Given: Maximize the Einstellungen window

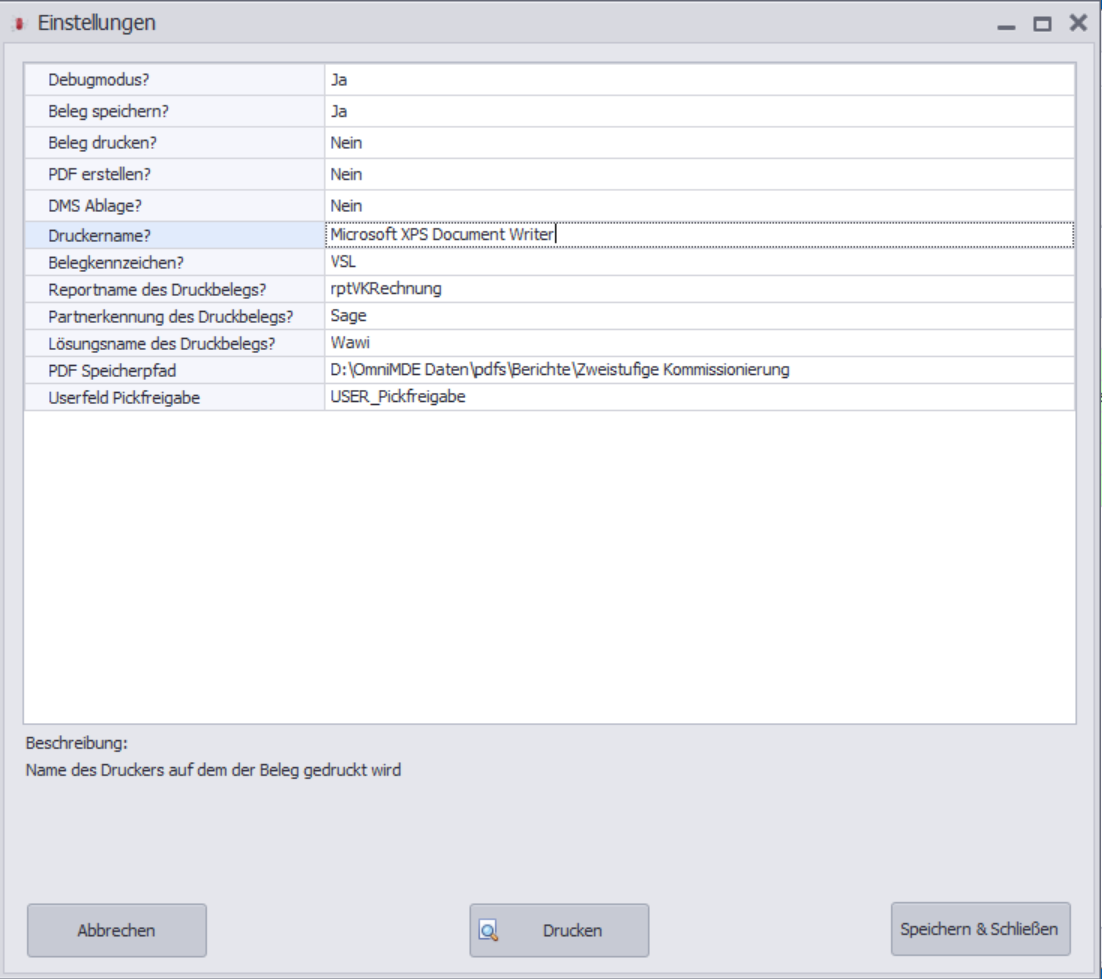Looking at the screenshot, I should (1042, 24).
